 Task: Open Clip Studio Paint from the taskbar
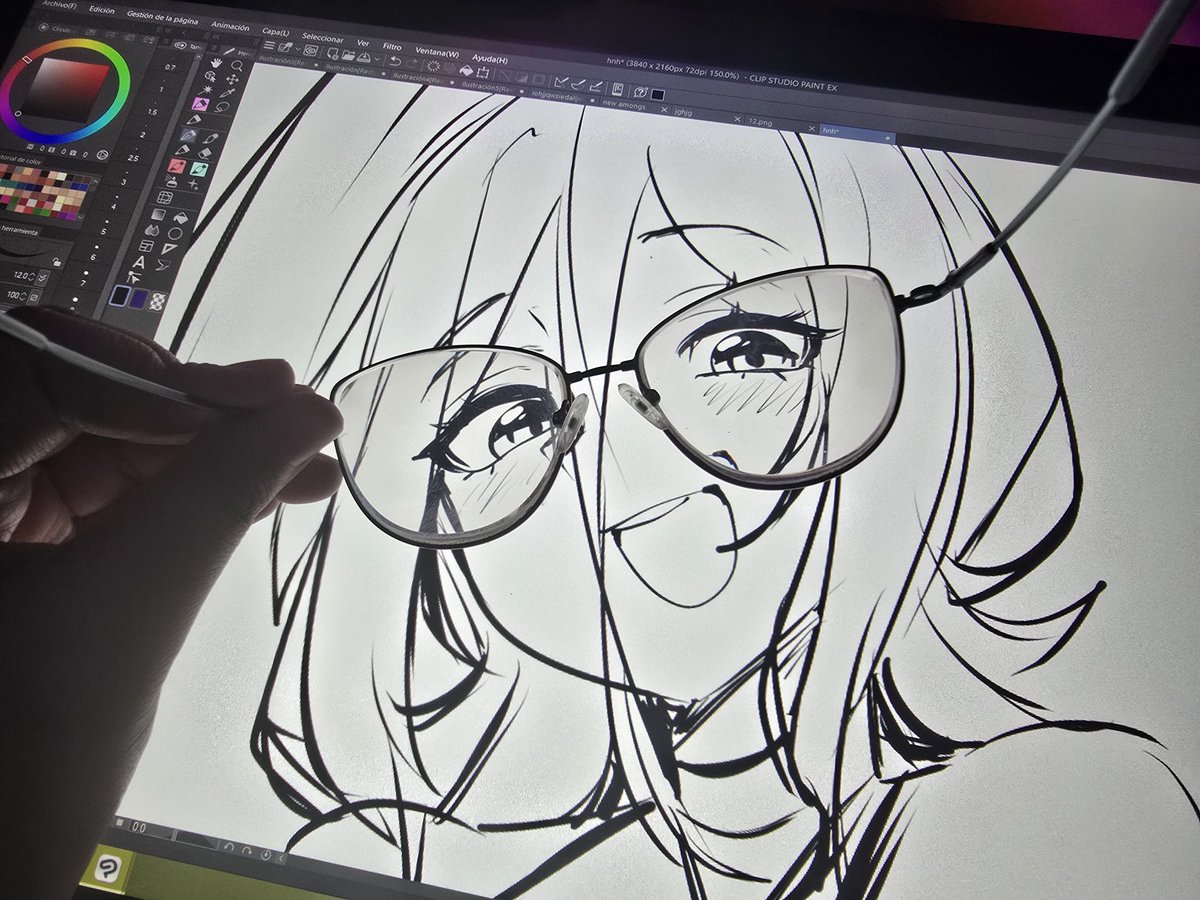(x=107, y=869)
